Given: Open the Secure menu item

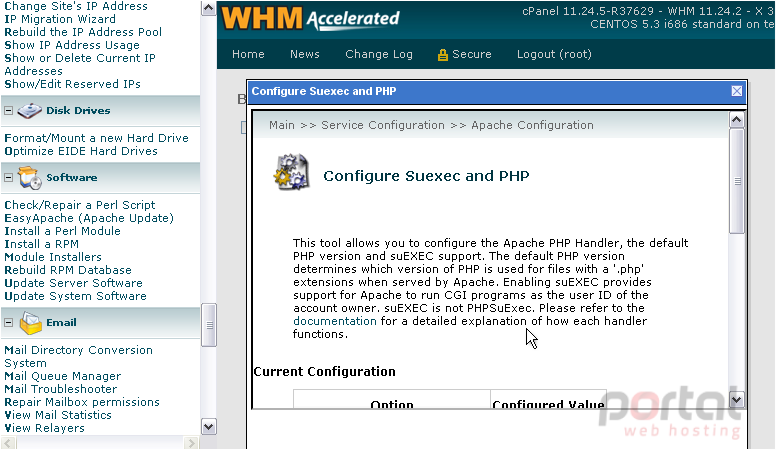Looking at the screenshot, I should (x=464, y=54).
